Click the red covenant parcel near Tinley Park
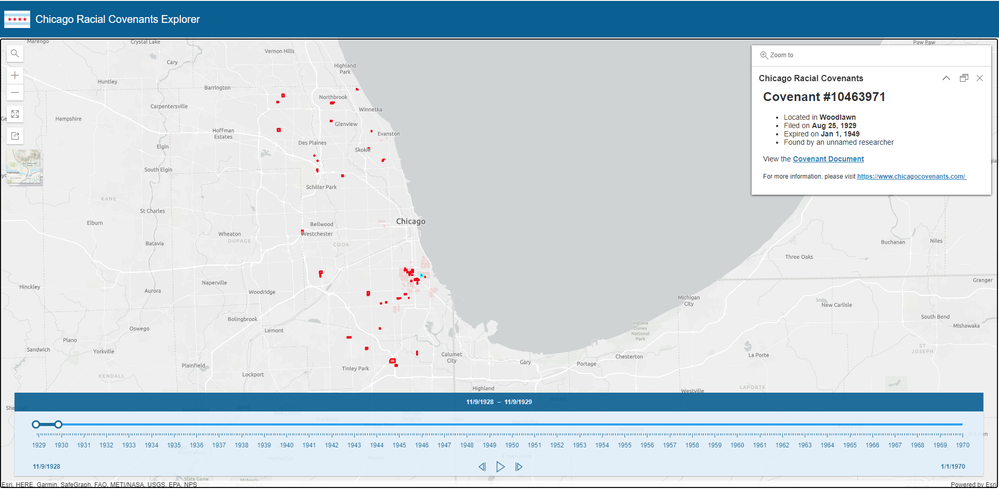999x489 pixels. pos(393,361)
